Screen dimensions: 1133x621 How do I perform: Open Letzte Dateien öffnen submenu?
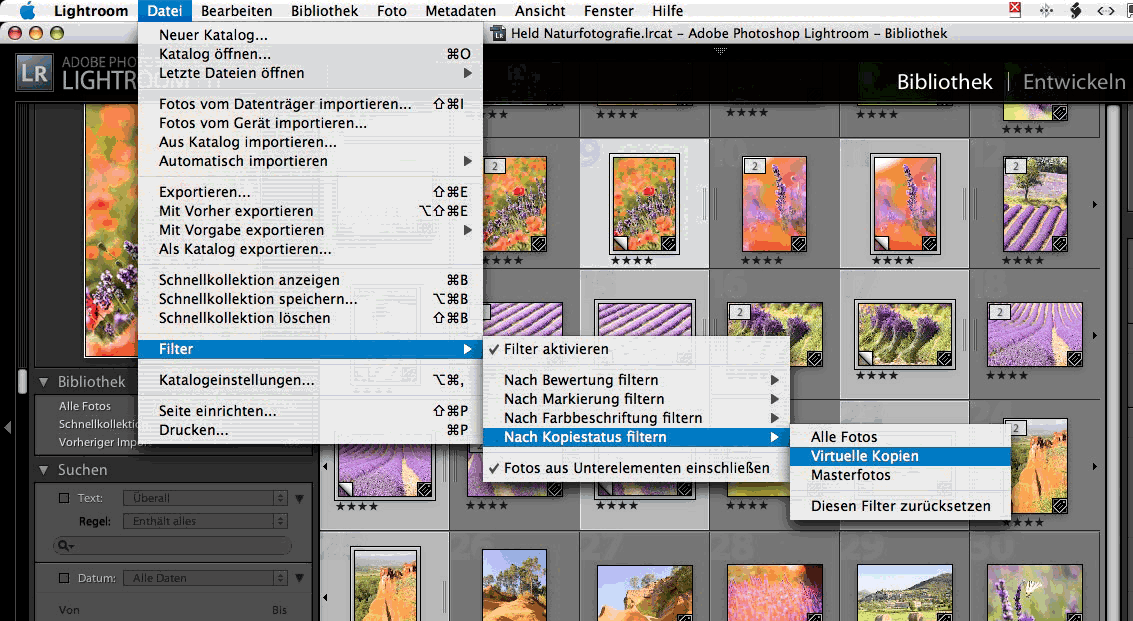pyautogui.click(x=310, y=73)
